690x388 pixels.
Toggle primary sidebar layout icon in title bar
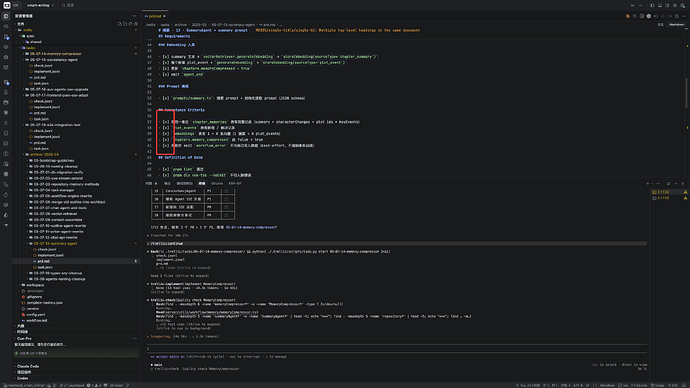pyautogui.click(x=652, y=5)
